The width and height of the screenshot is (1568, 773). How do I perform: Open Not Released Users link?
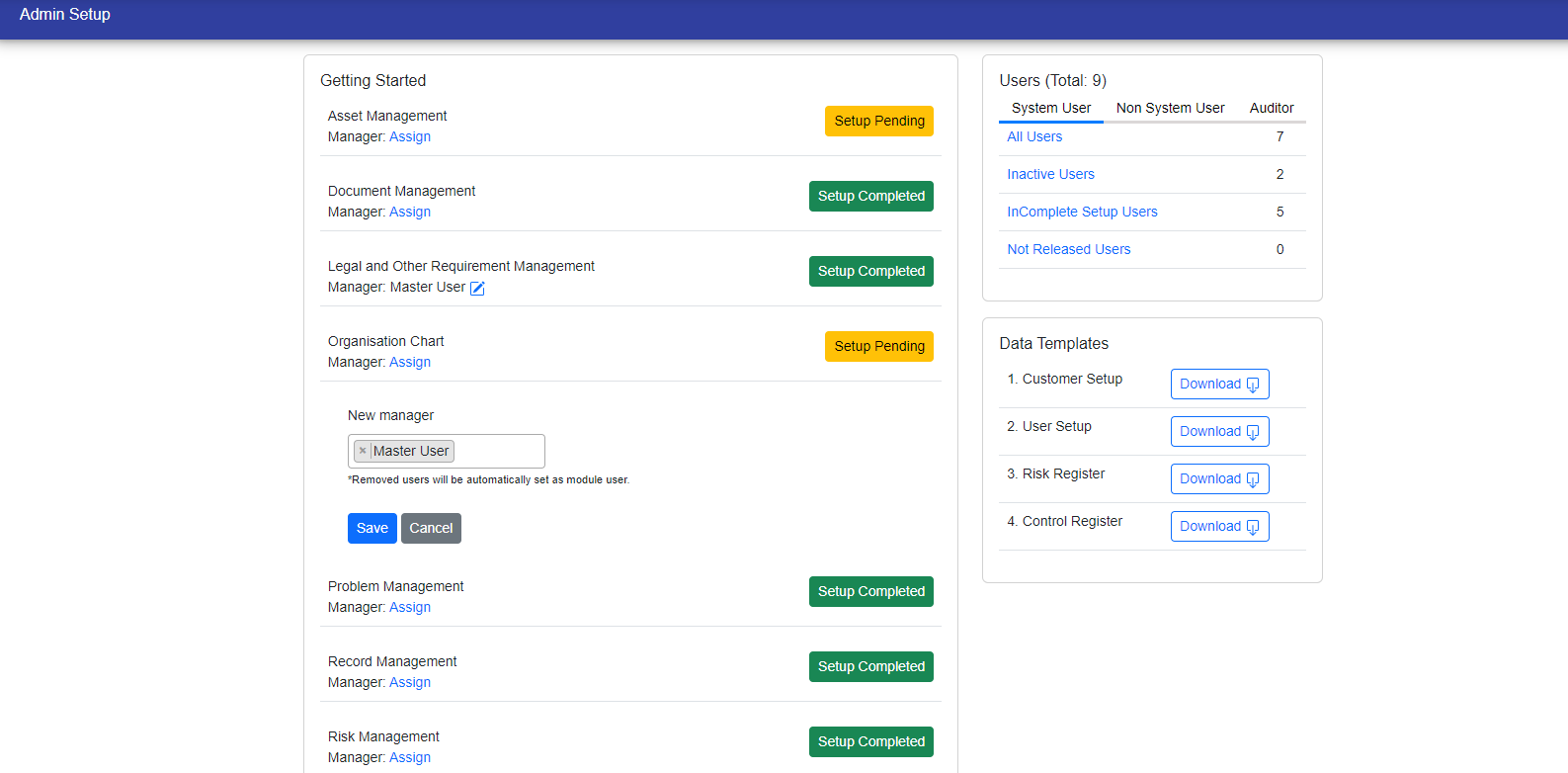(x=1068, y=249)
